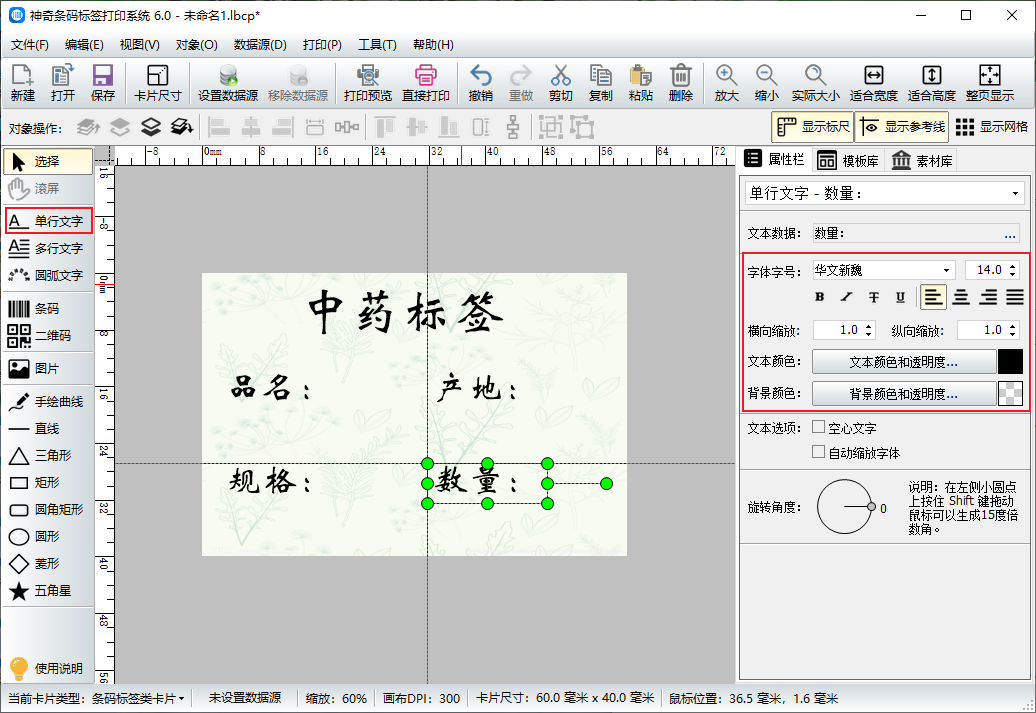Switch to the 模板库 tab
Image resolution: width=1036 pixels, height=713 pixels.
pos(848,161)
